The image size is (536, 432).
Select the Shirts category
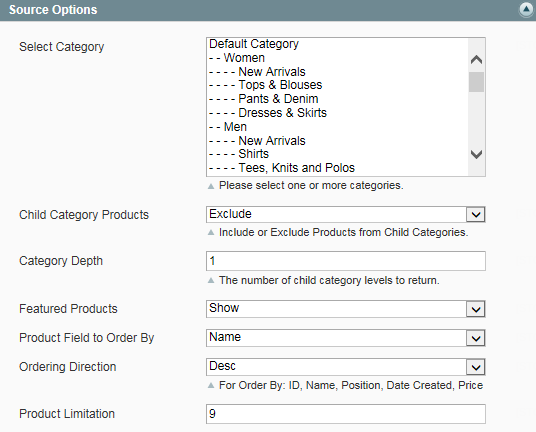click(337, 154)
